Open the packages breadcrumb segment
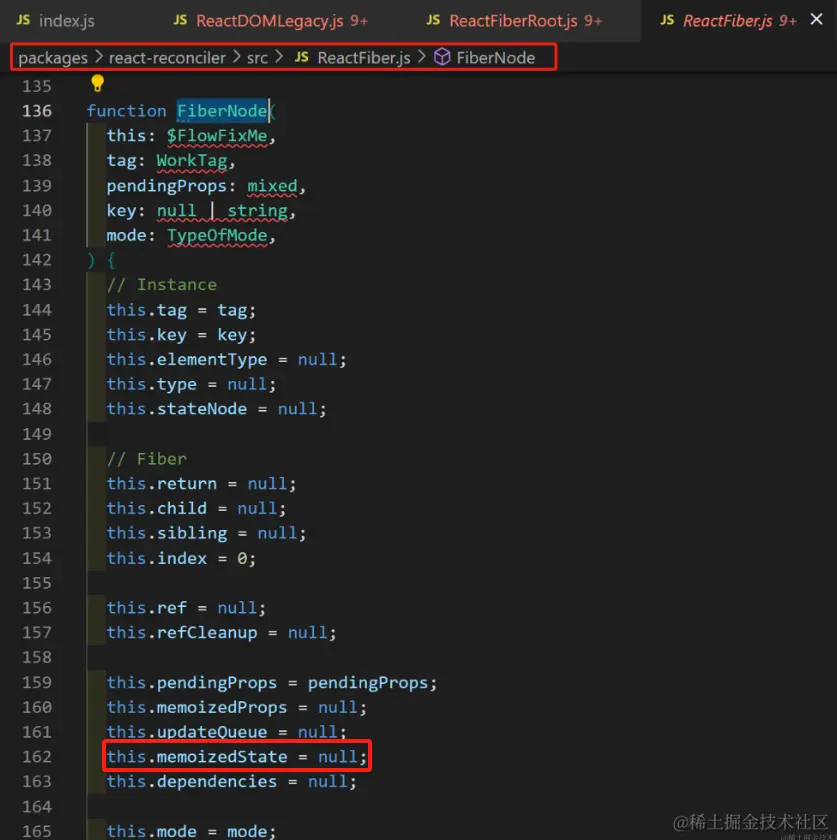Image resolution: width=837 pixels, height=840 pixels. pos(53,57)
